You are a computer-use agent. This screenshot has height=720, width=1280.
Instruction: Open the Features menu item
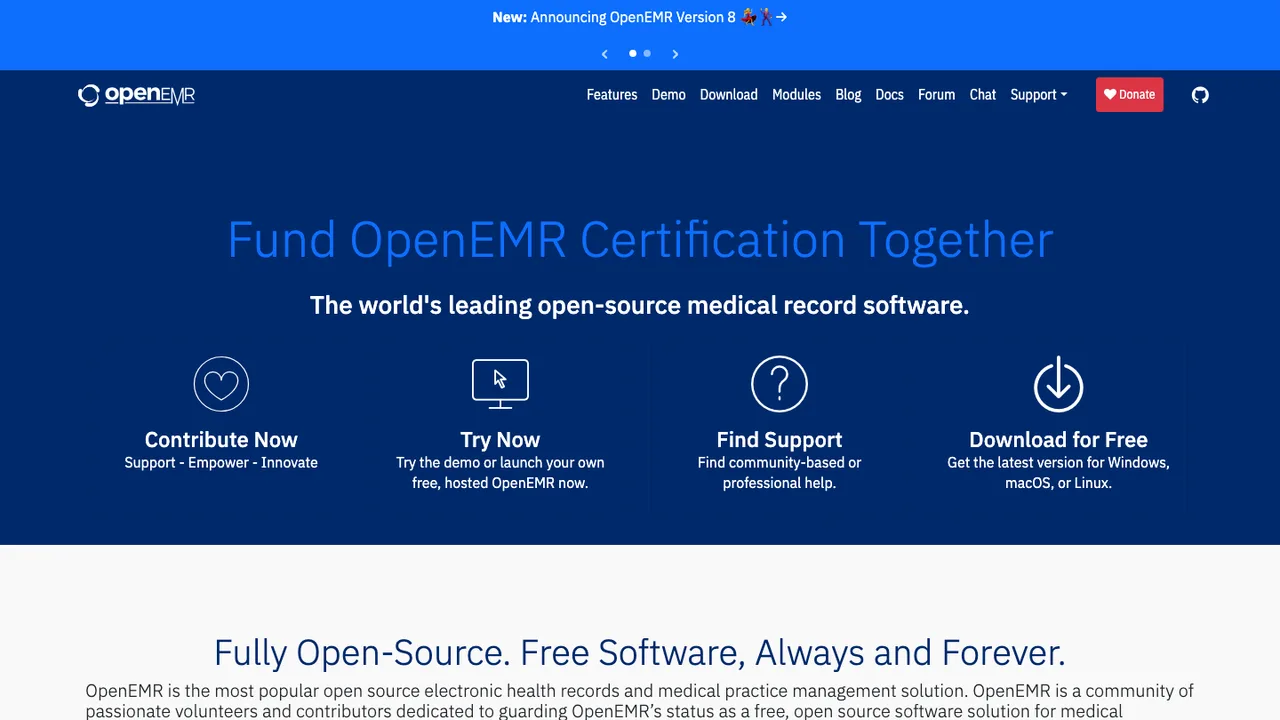612,95
